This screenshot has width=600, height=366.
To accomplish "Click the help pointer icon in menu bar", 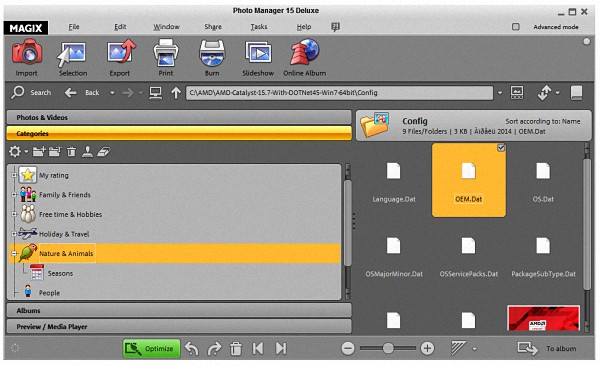I will pyautogui.click(x=335, y=27).
